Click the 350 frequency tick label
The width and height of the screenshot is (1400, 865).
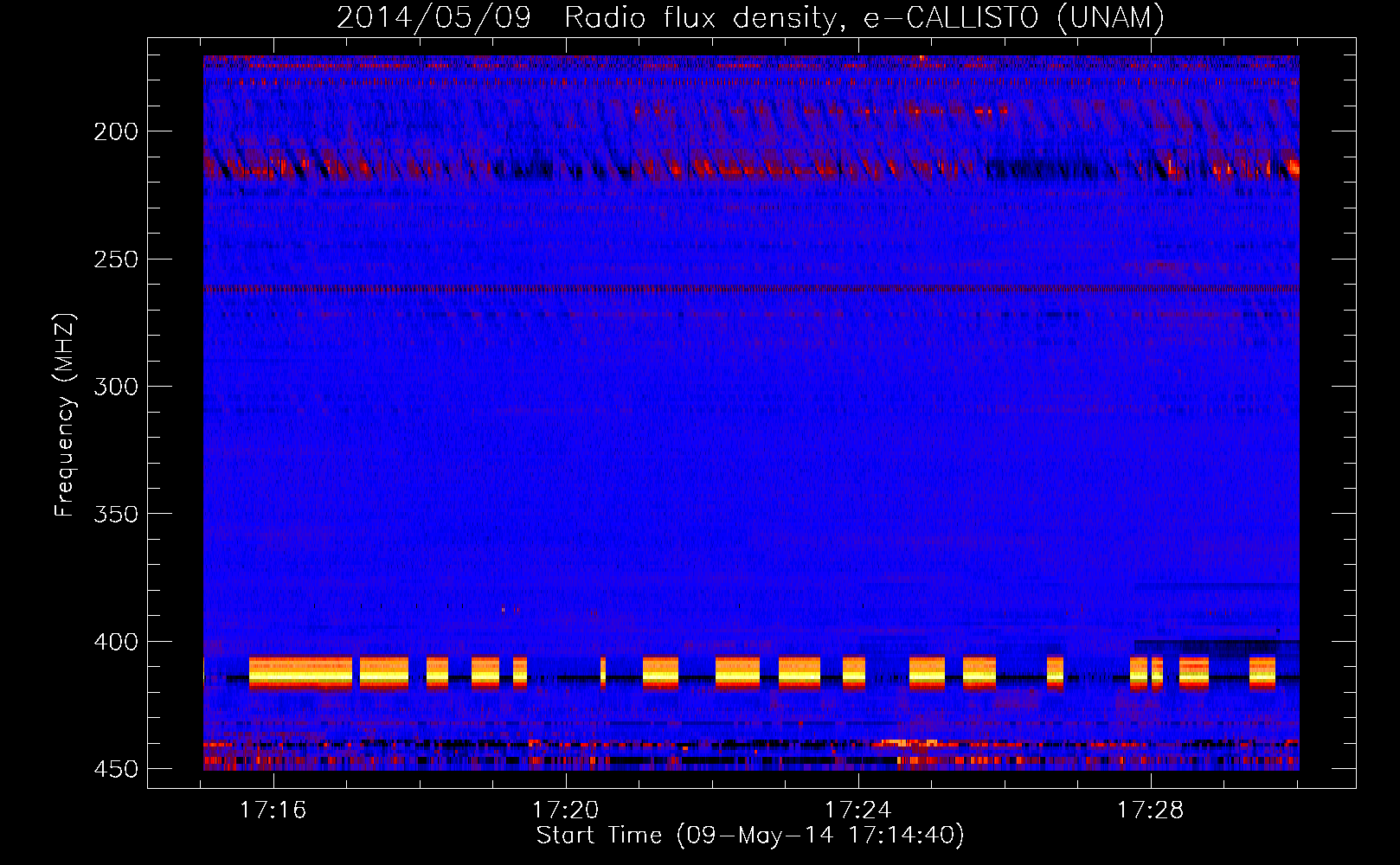point(116,514)
